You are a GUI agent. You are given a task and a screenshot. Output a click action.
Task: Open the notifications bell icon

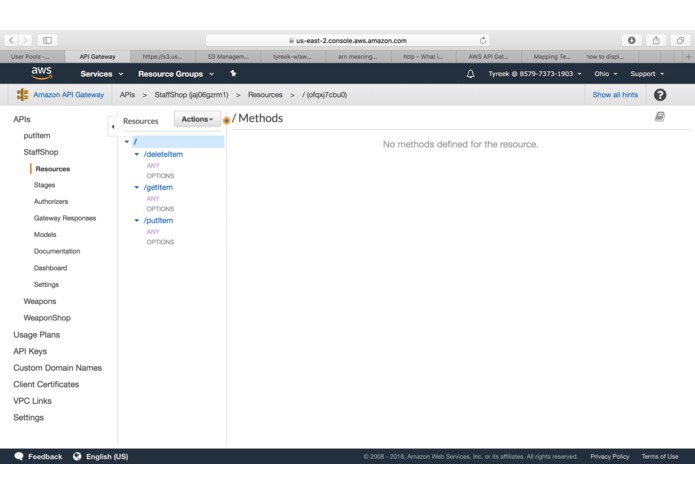(x=470, y=74)
